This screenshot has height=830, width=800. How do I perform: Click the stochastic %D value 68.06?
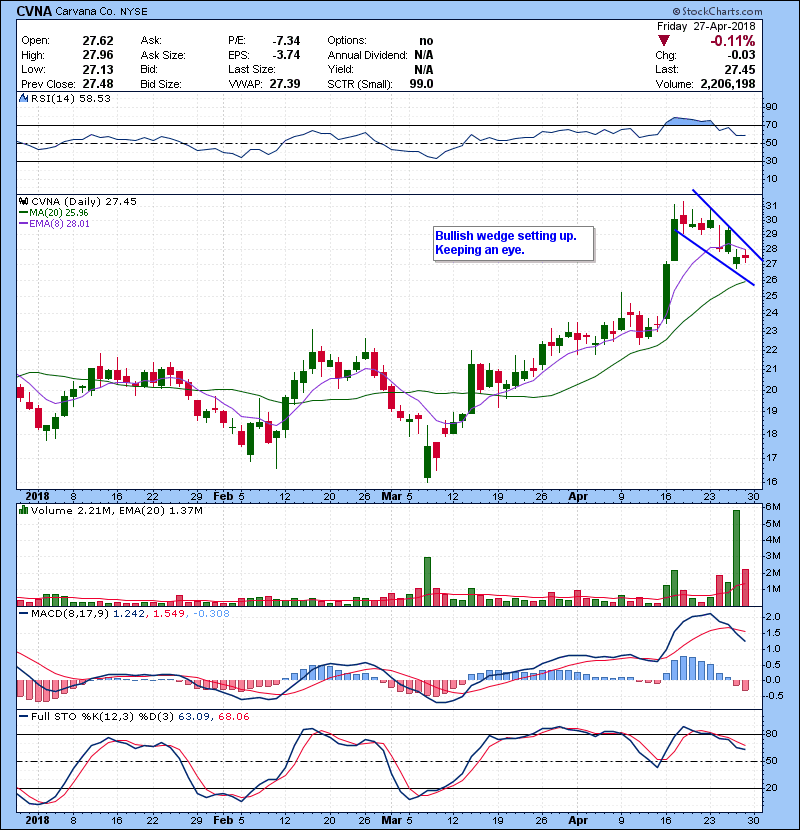click(x=233, y=717)
